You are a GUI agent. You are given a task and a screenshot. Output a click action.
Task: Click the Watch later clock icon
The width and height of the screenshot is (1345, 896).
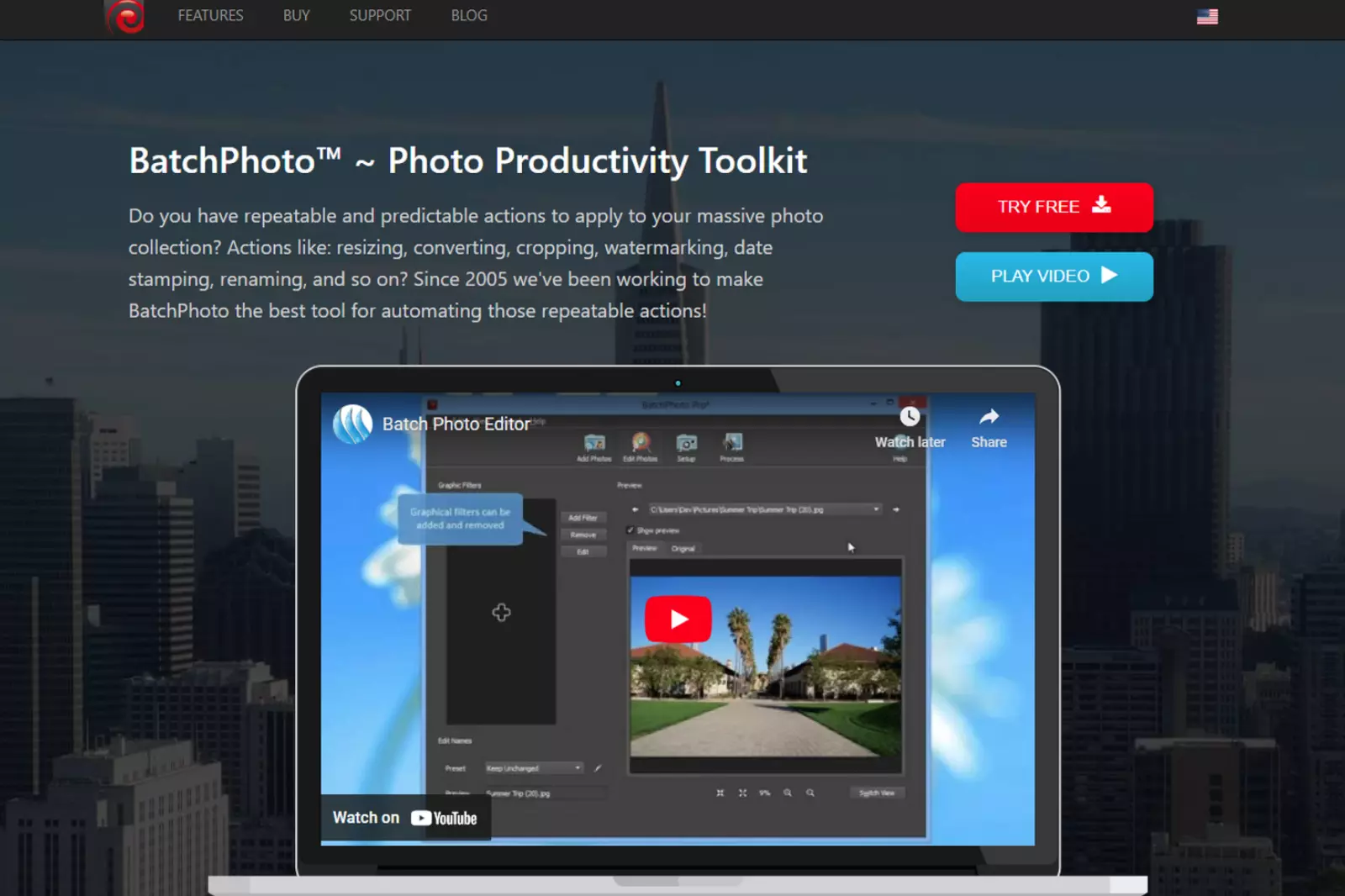(910, 417)
